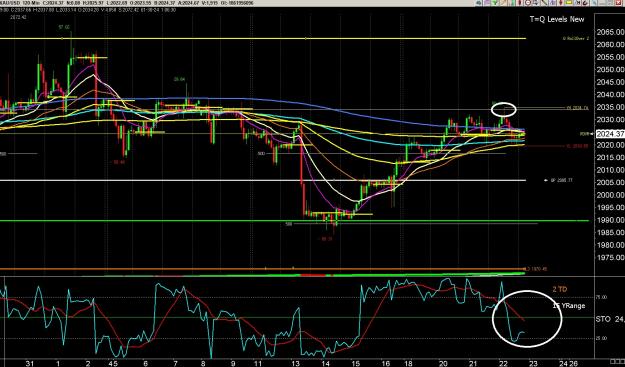The width and height of the screenshot is (625, 367).
Task: Click the 2045.00 price axis label
Action: tap(610, 82)
